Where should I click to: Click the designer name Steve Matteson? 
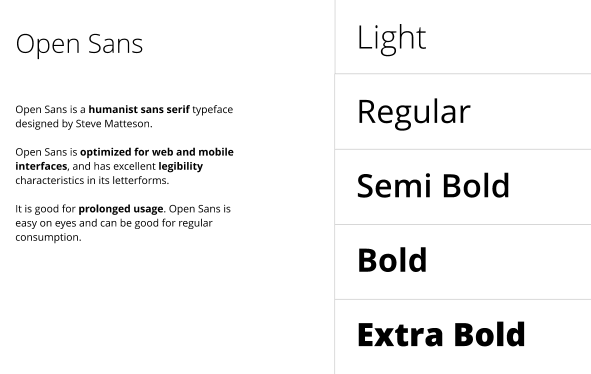pos(113,124)
